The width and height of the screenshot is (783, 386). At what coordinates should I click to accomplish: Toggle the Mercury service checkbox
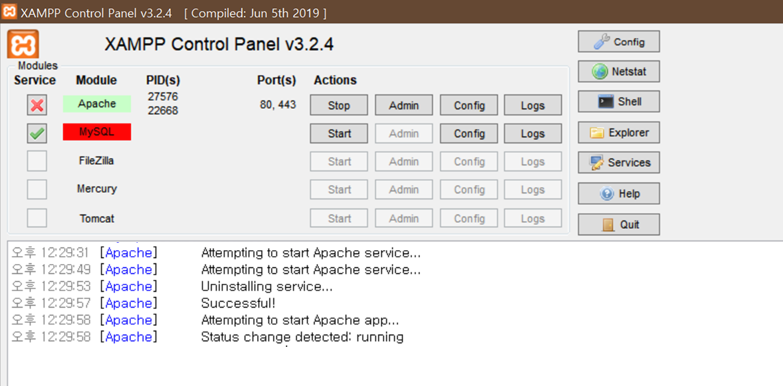click(37, 189)
